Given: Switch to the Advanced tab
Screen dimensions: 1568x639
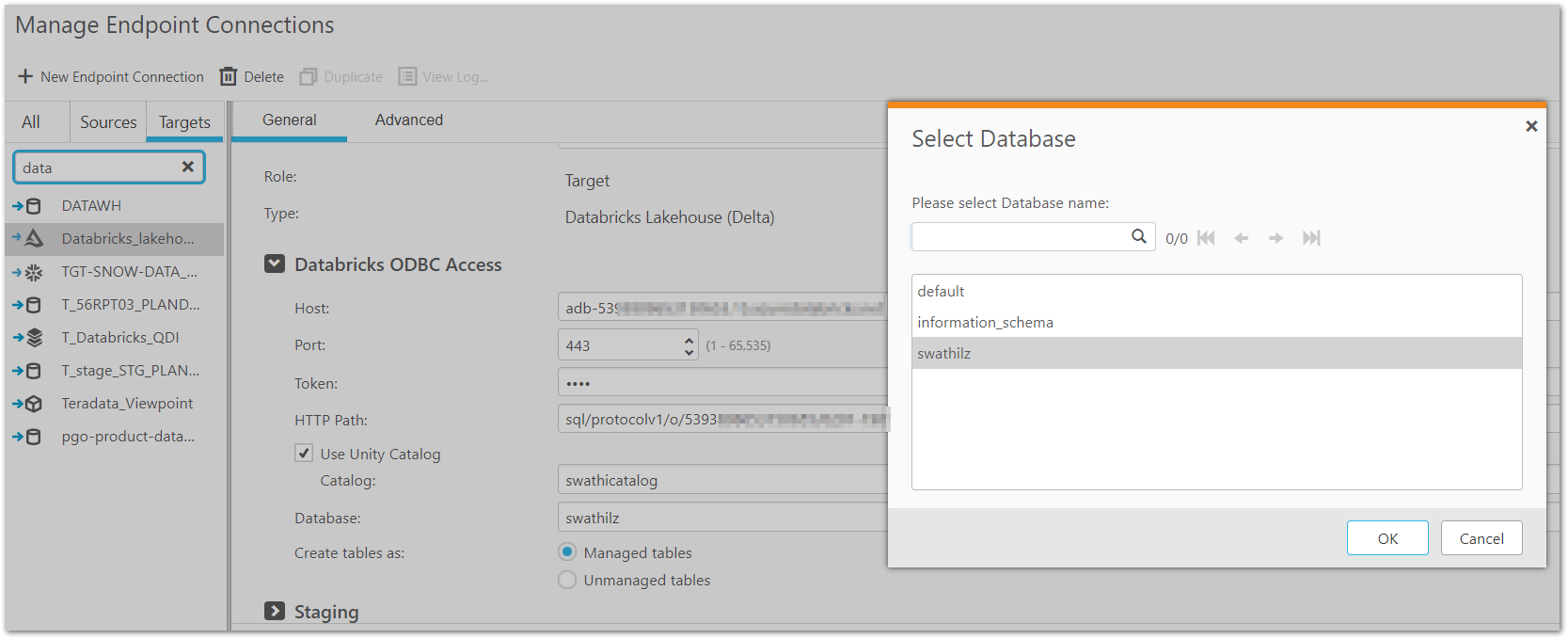Looking at the screenshot, I should [408, 120].
